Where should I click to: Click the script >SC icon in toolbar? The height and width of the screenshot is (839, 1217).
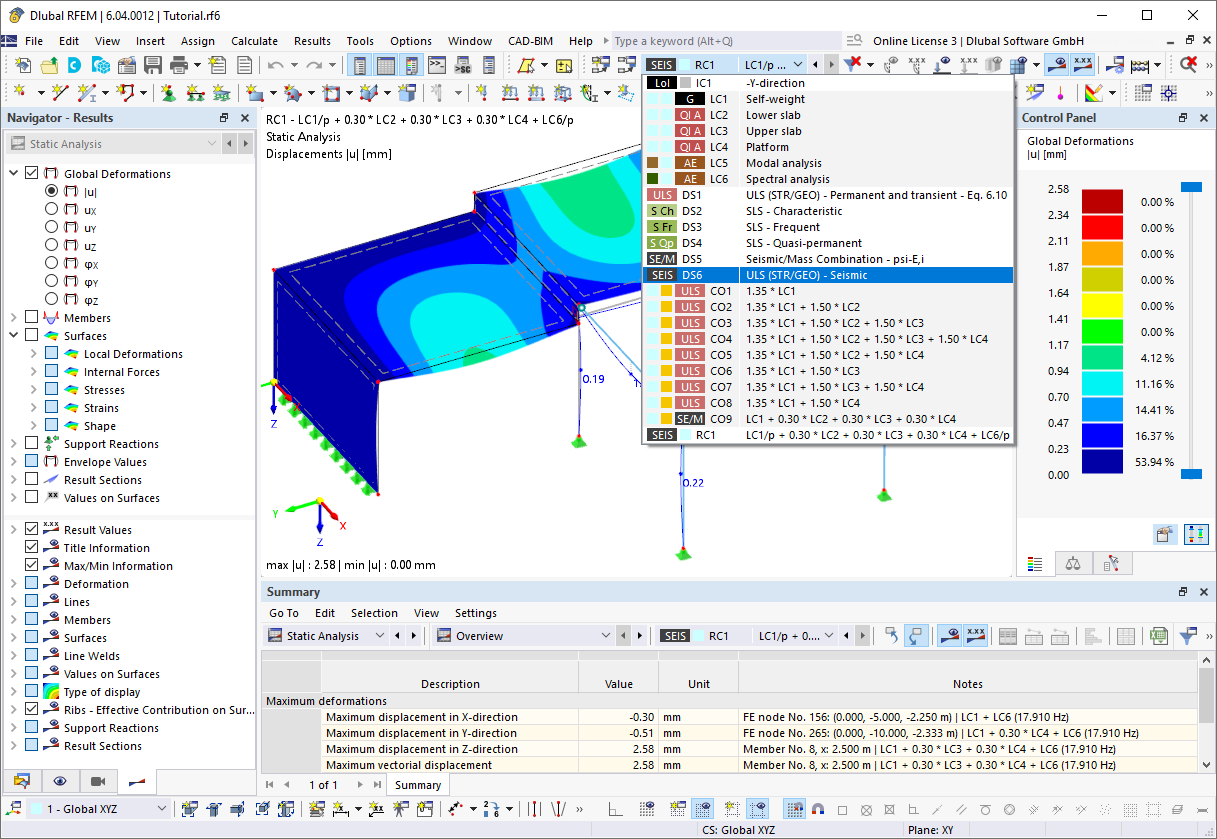462,65
